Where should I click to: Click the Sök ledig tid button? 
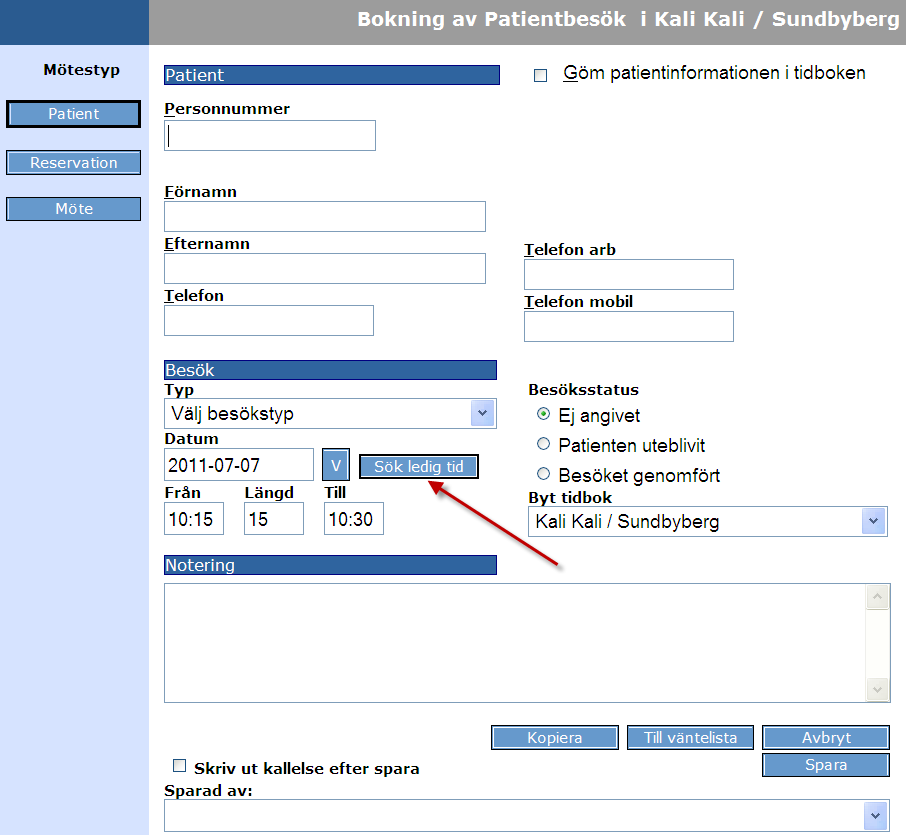coord(419,466)
